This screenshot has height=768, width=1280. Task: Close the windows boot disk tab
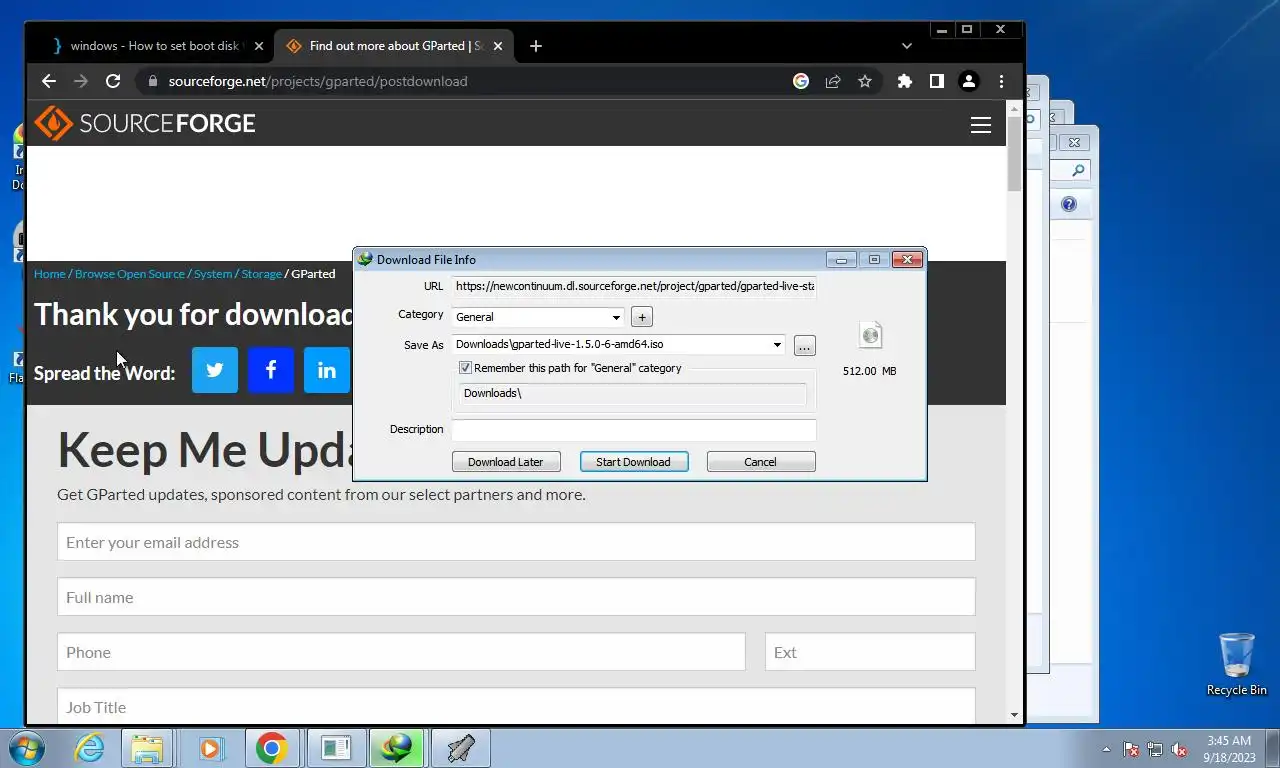259,46
